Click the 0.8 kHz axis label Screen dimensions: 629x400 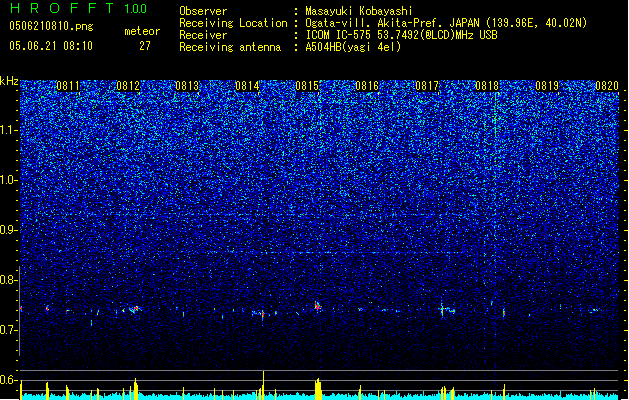tap(8, 280)
